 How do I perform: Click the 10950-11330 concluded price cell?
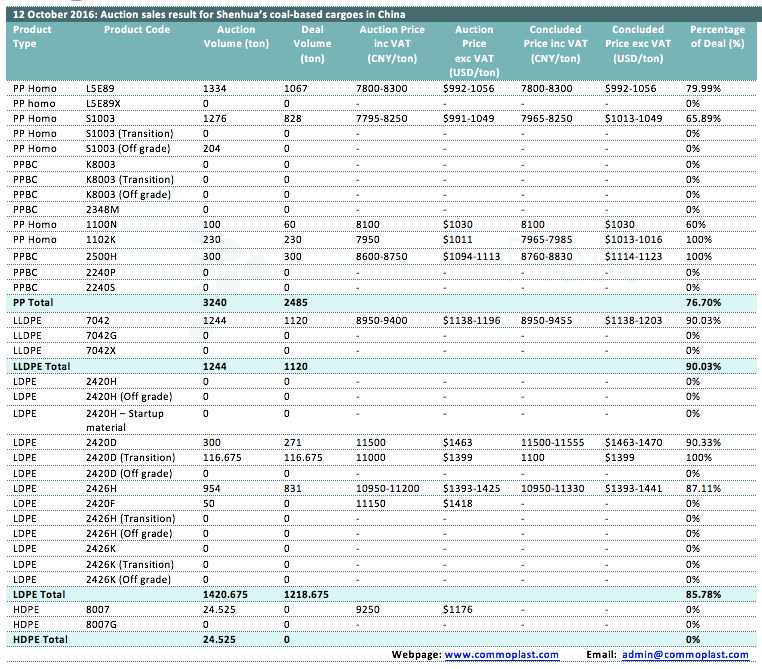553,489
